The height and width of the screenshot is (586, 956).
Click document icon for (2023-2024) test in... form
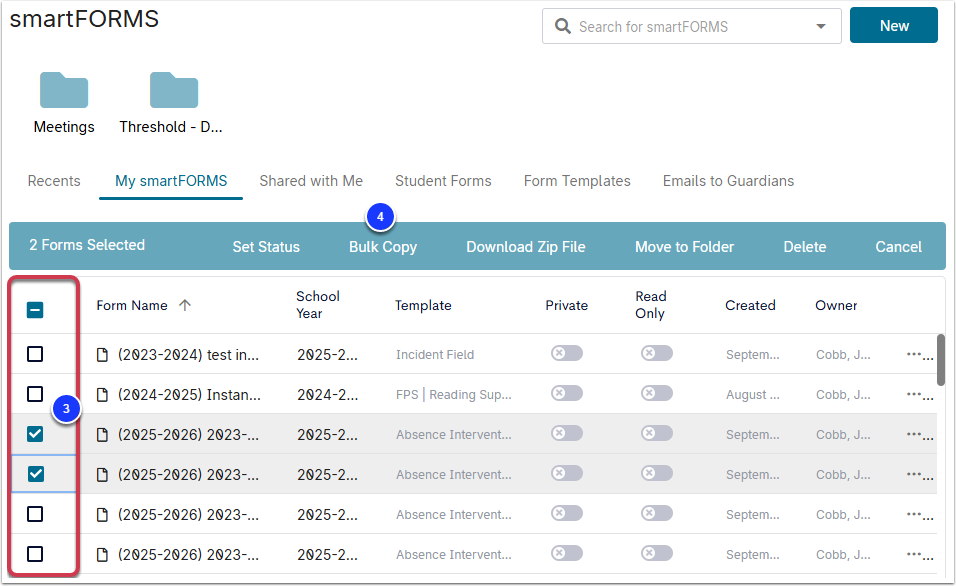click(102, 355)
